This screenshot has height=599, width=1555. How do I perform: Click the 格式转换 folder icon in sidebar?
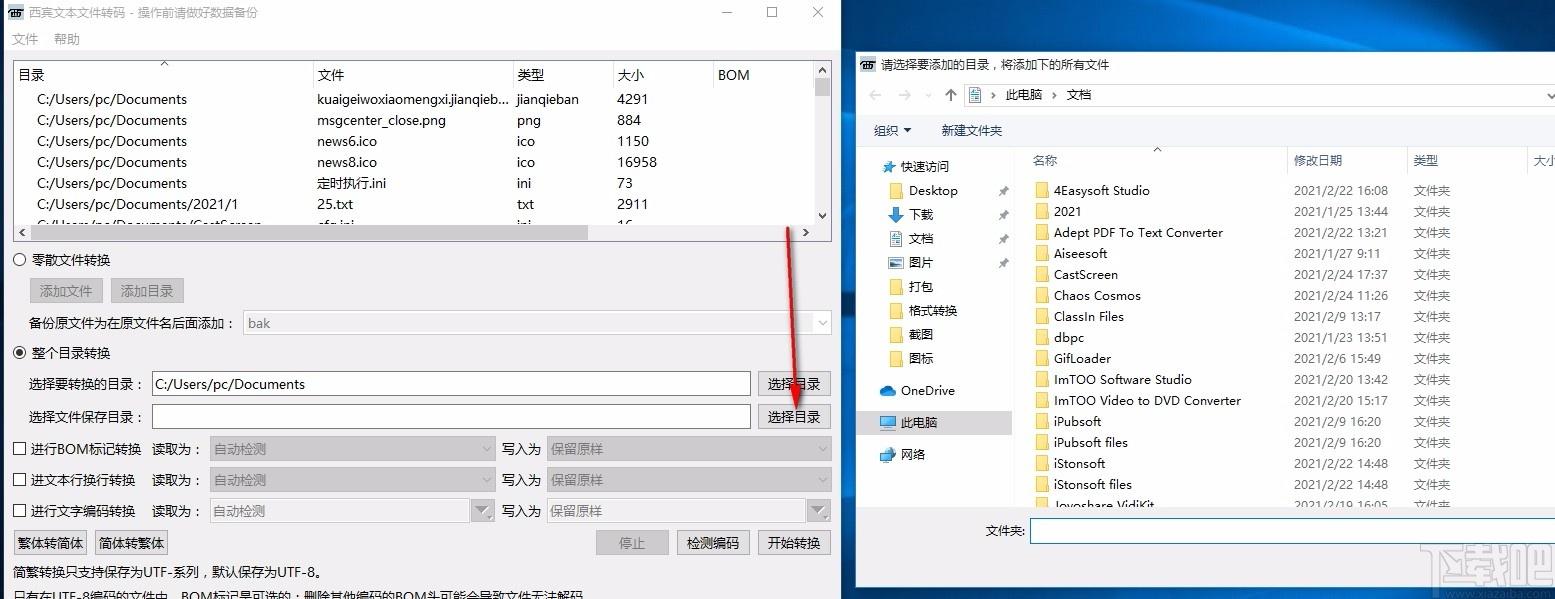coord(896,310)
